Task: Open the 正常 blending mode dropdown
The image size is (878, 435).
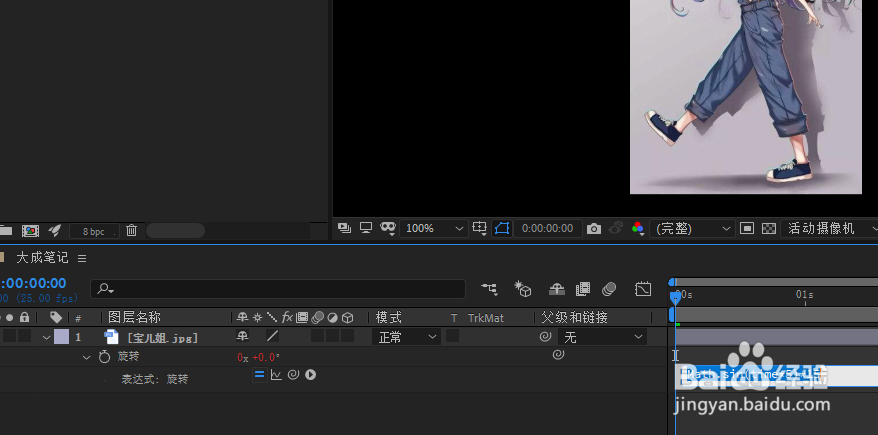Action: tap(407, 337)
